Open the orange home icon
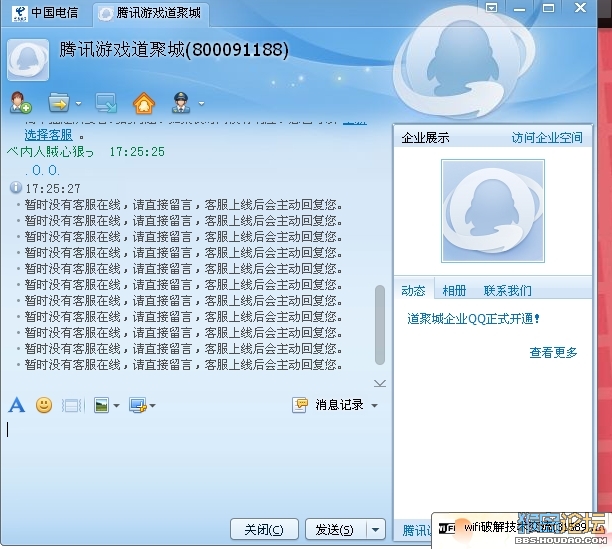This screenshot has height=549, width=612. point(144,103)
